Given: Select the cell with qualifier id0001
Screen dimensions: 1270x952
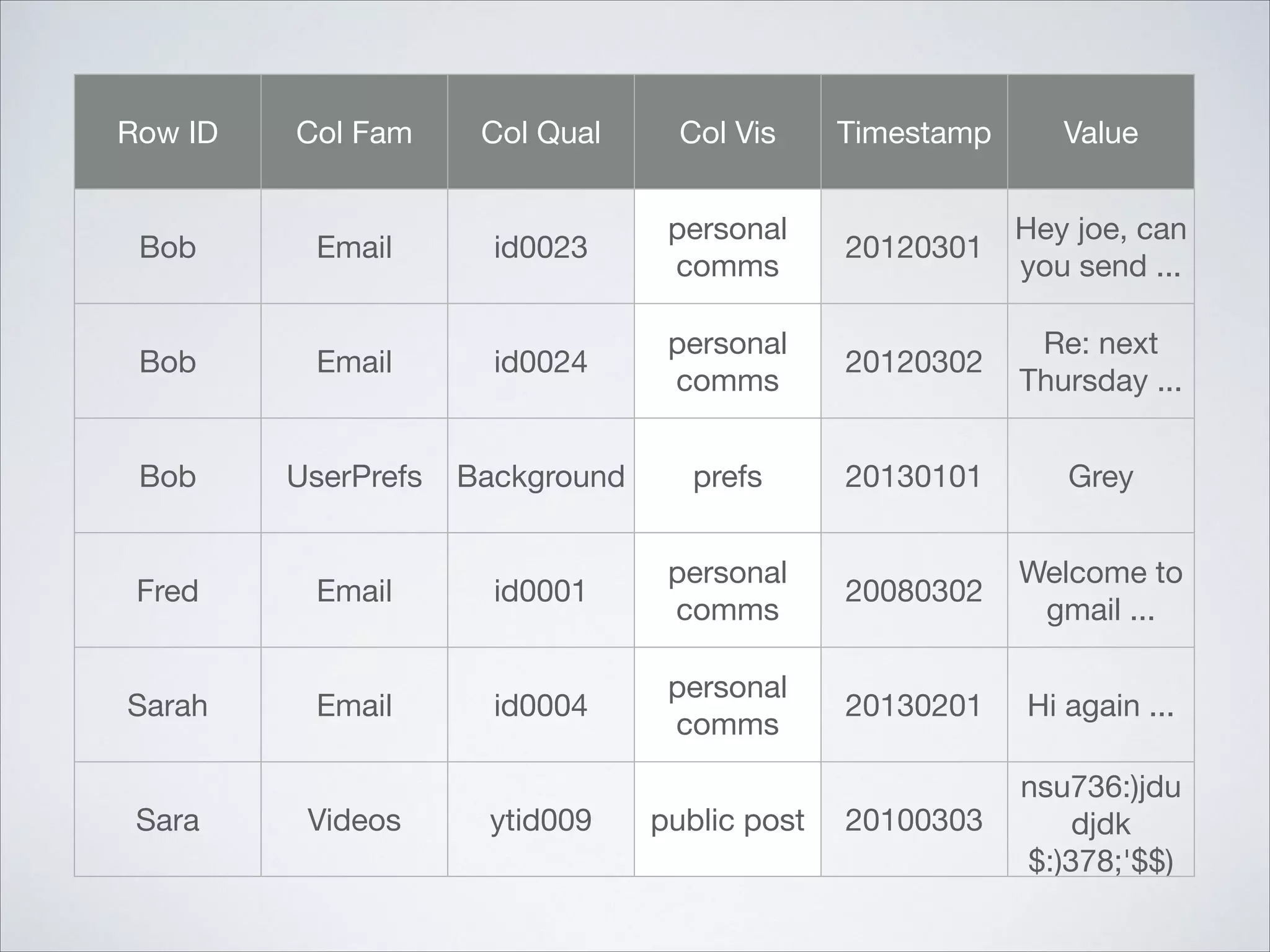Looking at the screenshot, I should (x=541, y=591).
